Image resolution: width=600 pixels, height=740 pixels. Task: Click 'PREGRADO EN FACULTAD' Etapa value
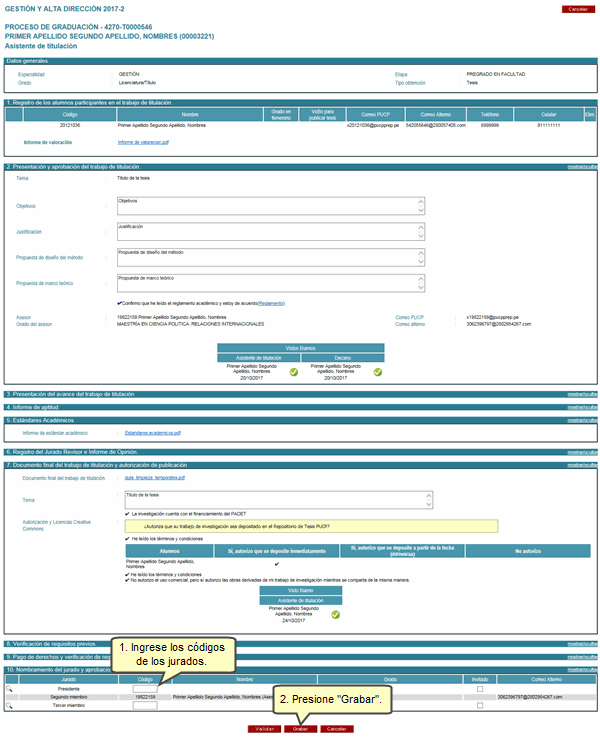496,74
